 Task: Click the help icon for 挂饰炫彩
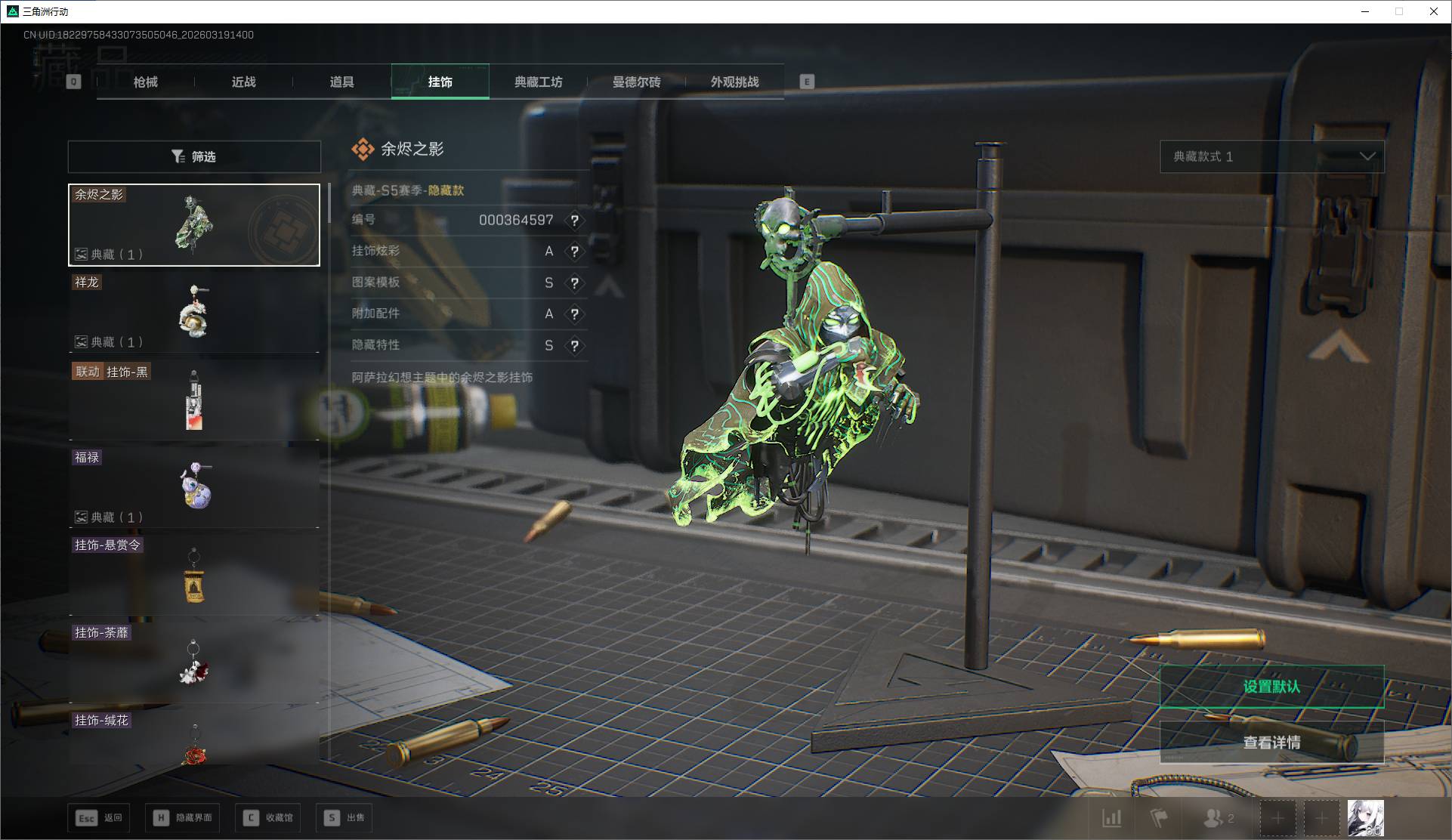tap(575, 252)
